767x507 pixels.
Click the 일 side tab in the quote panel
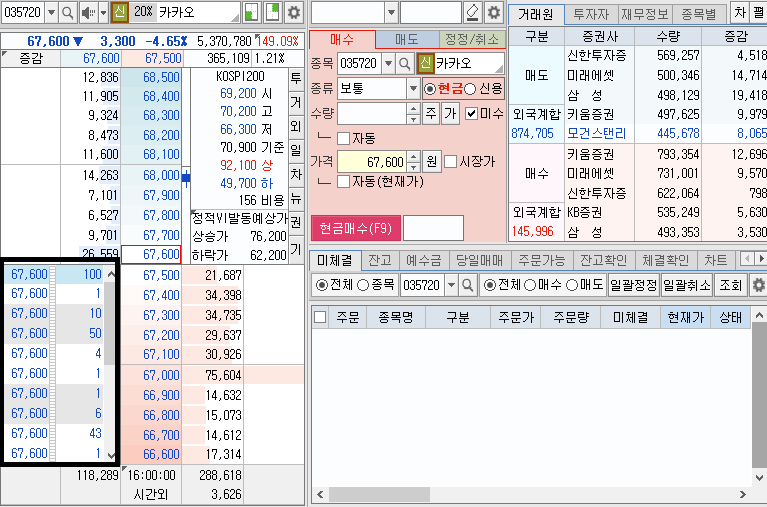pos(296,150)
